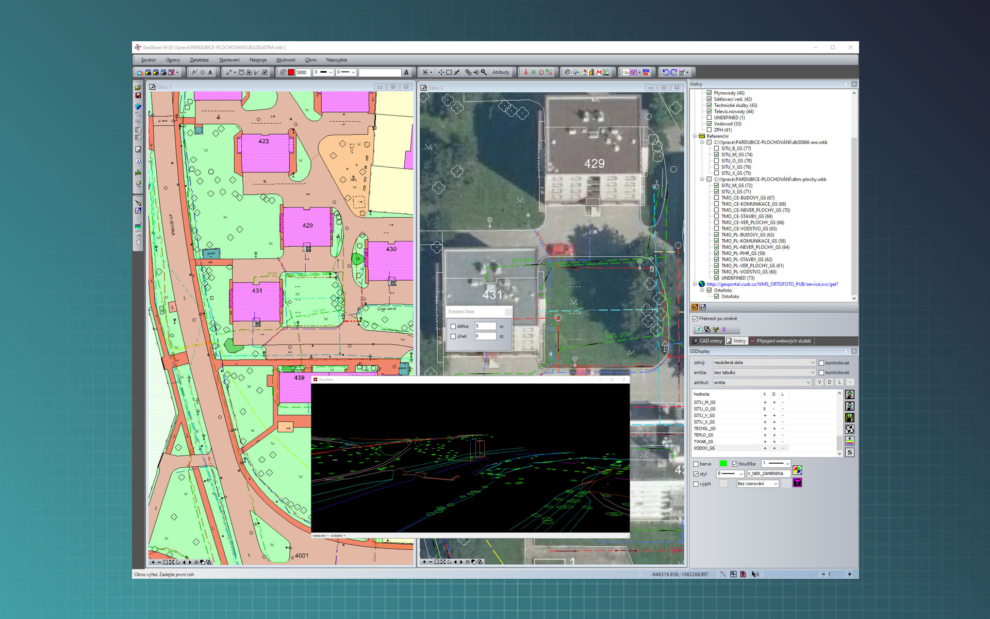
Task: Open the toolbar line width dropdown showing 3
Action: [x=323, y=73]
